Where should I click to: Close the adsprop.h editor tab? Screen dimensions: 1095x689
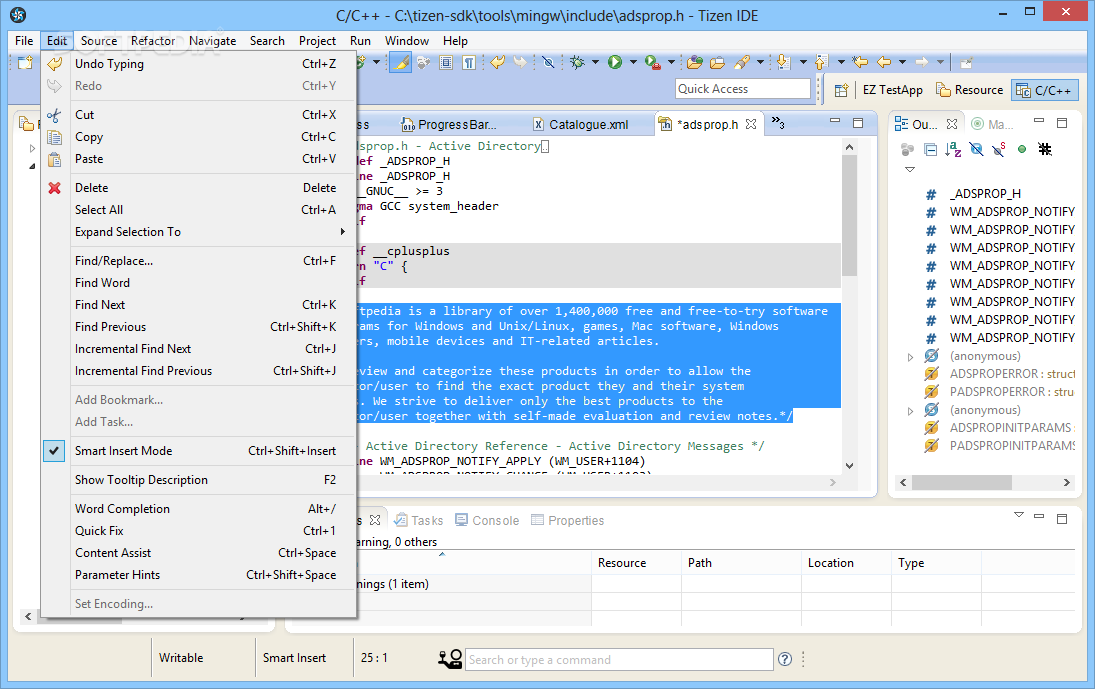(x=751, y=124)
